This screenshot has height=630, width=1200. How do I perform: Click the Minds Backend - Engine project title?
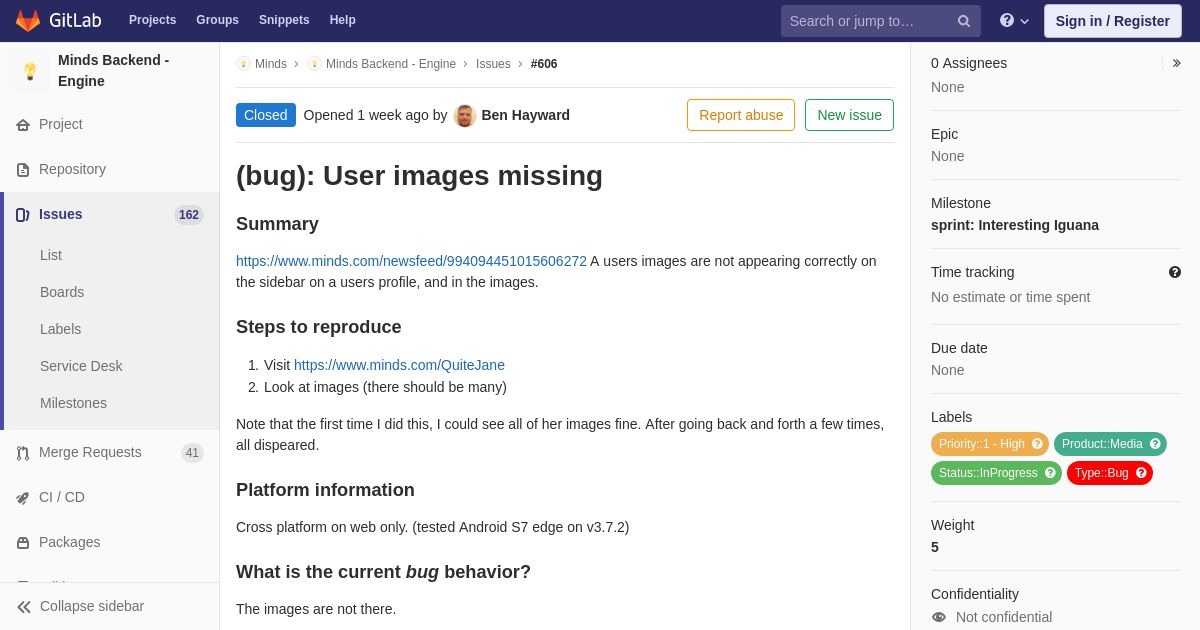[114, 71]
